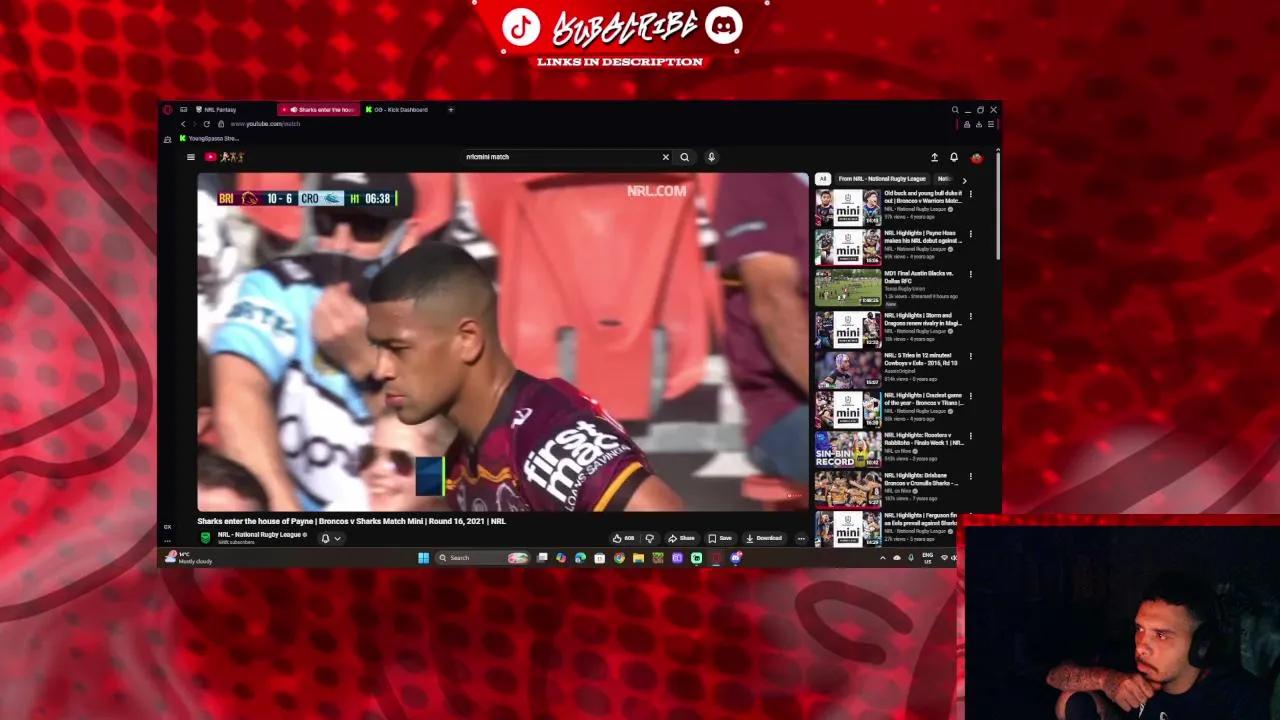Like the video (thumbs up)
1280x720 pixels.
(x=623, y=538)
